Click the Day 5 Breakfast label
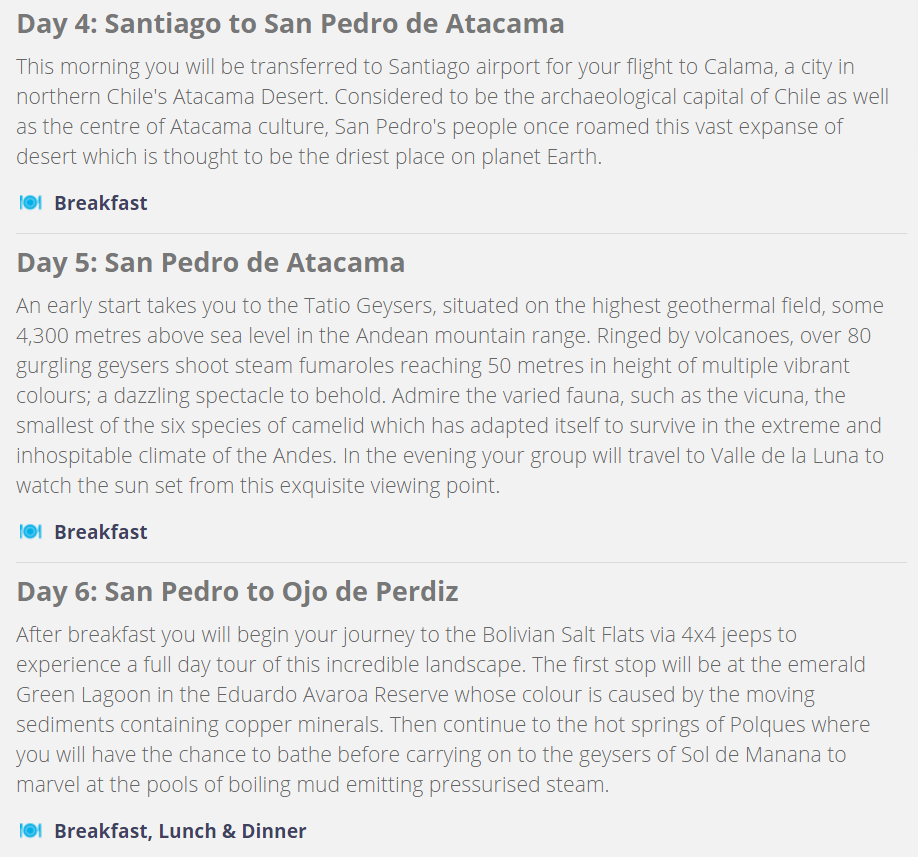The width and height of the screenshot is (918, 857). (101, 532)
